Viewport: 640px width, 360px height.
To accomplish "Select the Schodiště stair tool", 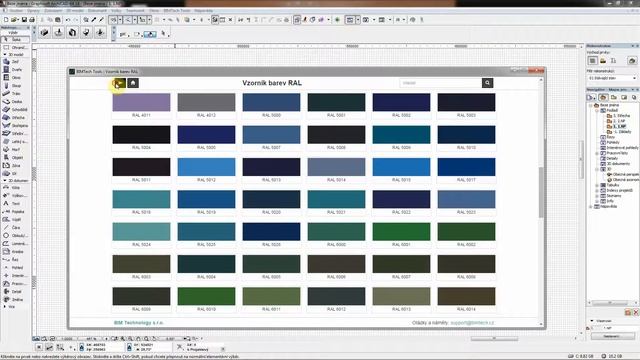I will pyautogui.click(x=15, y=109).
